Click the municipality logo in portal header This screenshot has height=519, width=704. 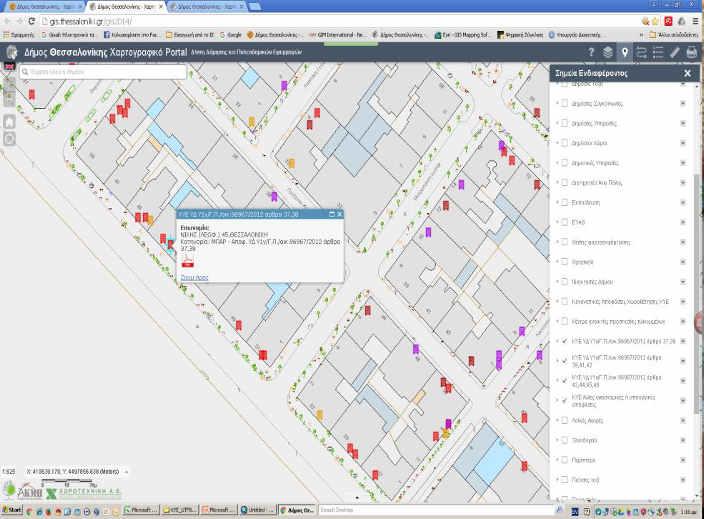coord(11,52)
